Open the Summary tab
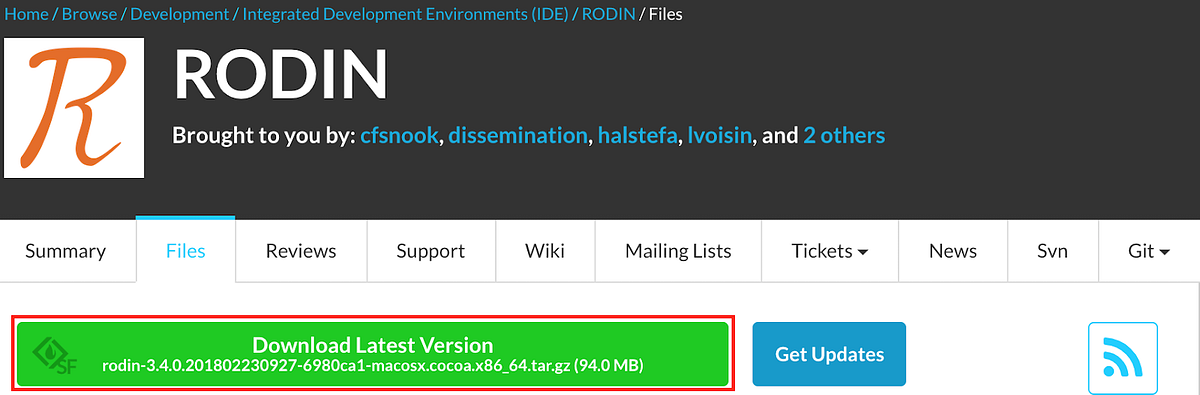1200x395 pixels. coord(65,251)
